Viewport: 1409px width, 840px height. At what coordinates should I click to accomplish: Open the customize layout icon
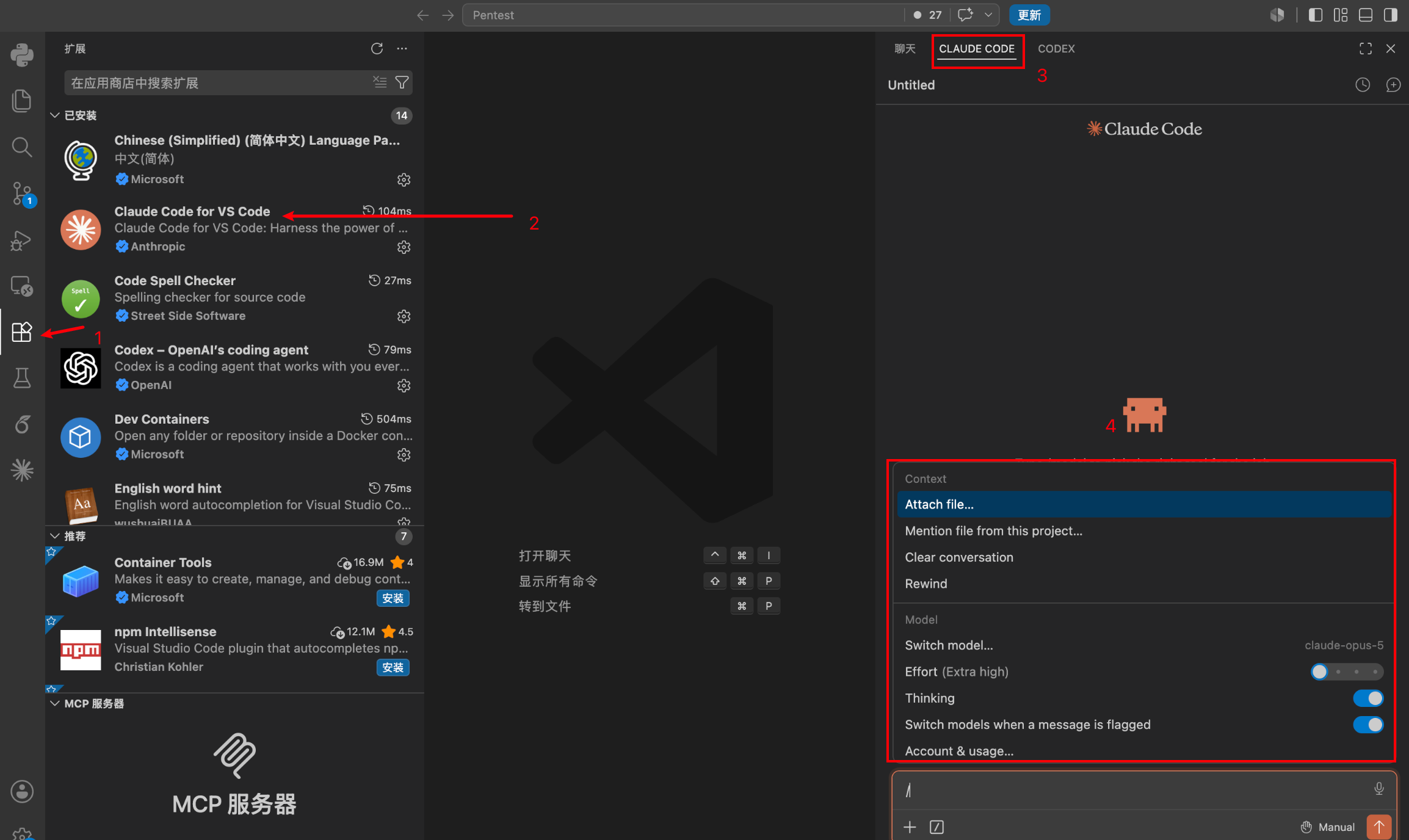(x=1341, y=15)
